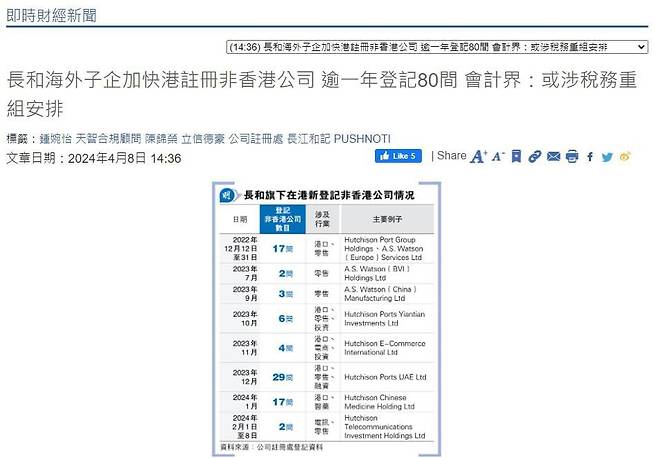Open the 長和旗下 registration table image
658x458 pixels.
click(x=326, y=319)
